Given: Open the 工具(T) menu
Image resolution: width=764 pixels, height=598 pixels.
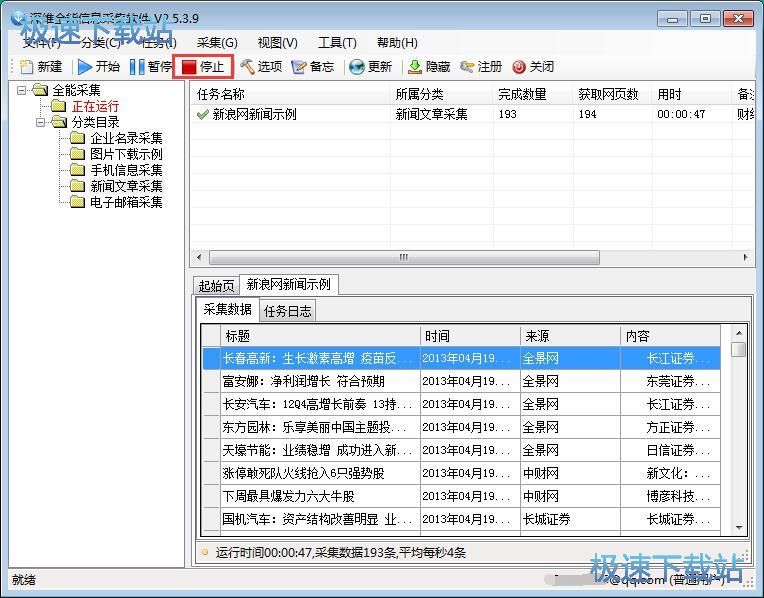Looking at the screenshot, I should [337, 43].
